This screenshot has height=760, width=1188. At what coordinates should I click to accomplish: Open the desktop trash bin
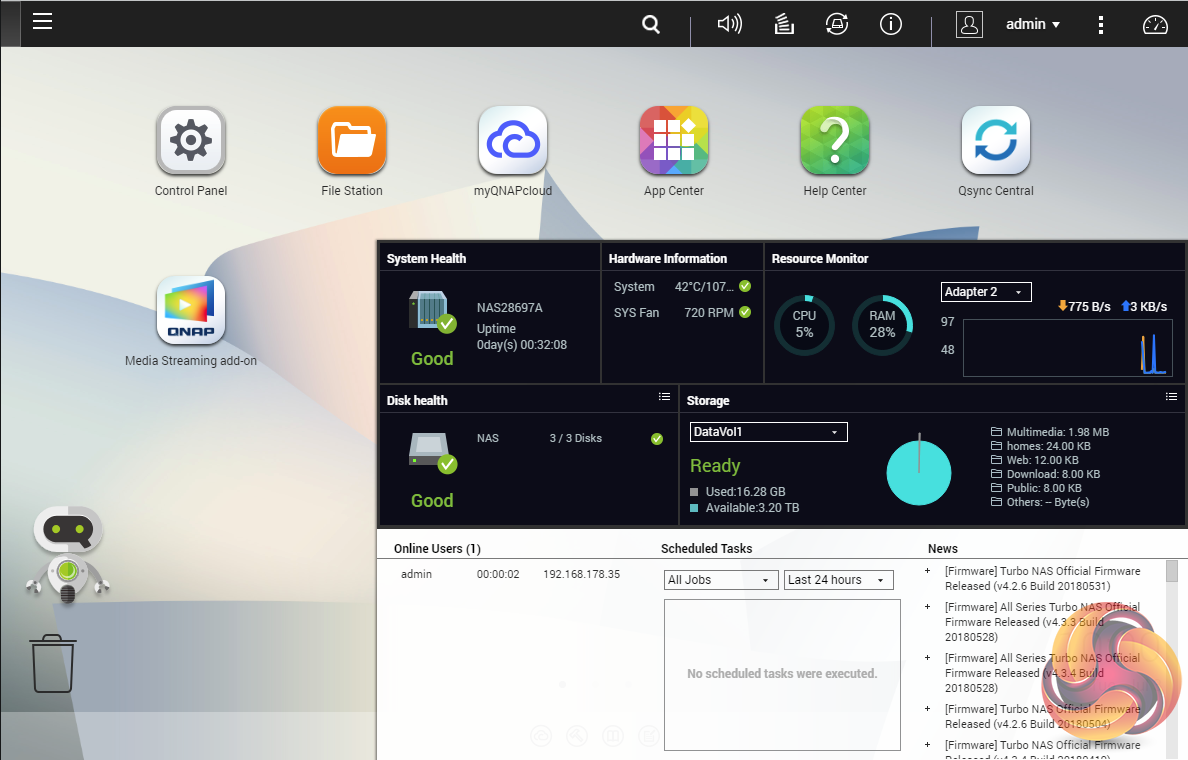53,663
